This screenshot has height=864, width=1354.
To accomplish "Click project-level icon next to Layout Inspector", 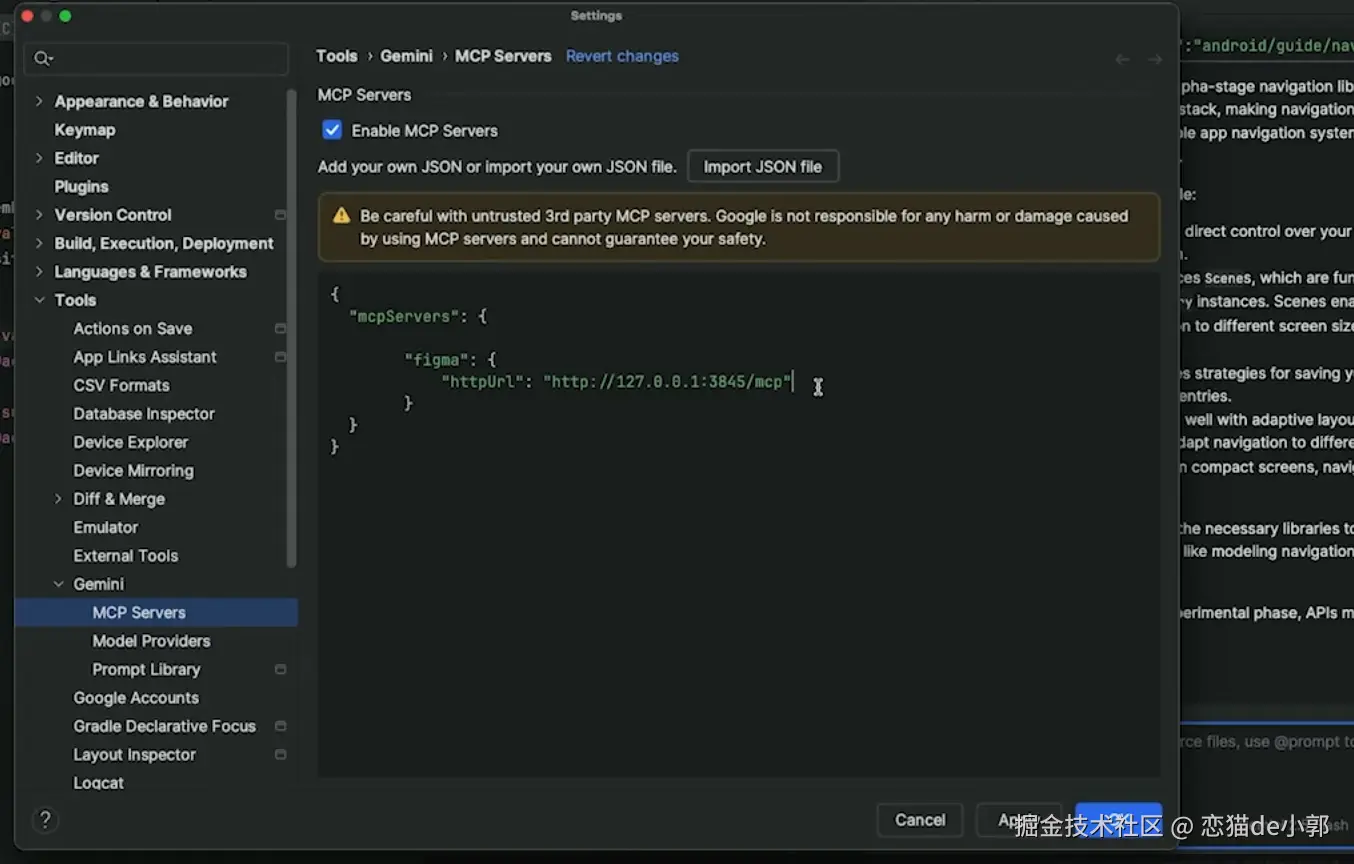I will coord(280,755).
